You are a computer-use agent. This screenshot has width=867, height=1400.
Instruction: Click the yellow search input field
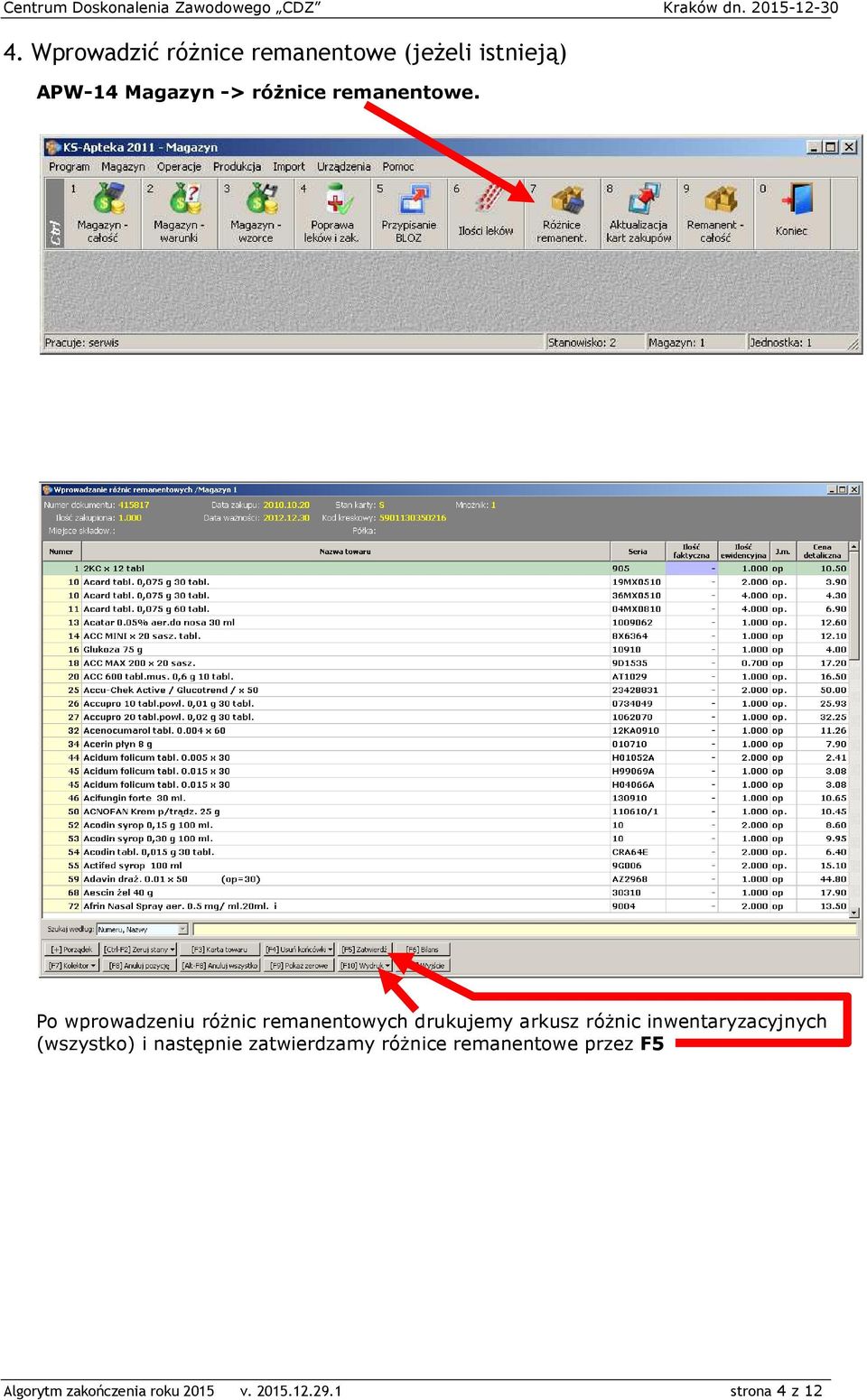pyautogui.click(x=524, y=930)
